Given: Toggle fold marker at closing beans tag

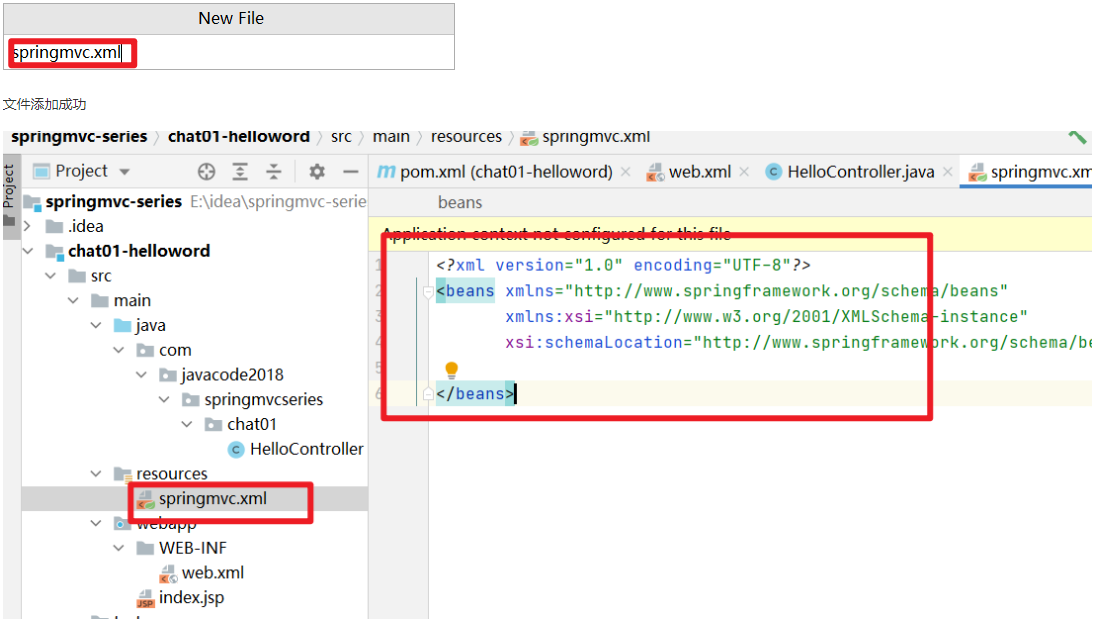Looking at the screenshot, I should 428,395.
